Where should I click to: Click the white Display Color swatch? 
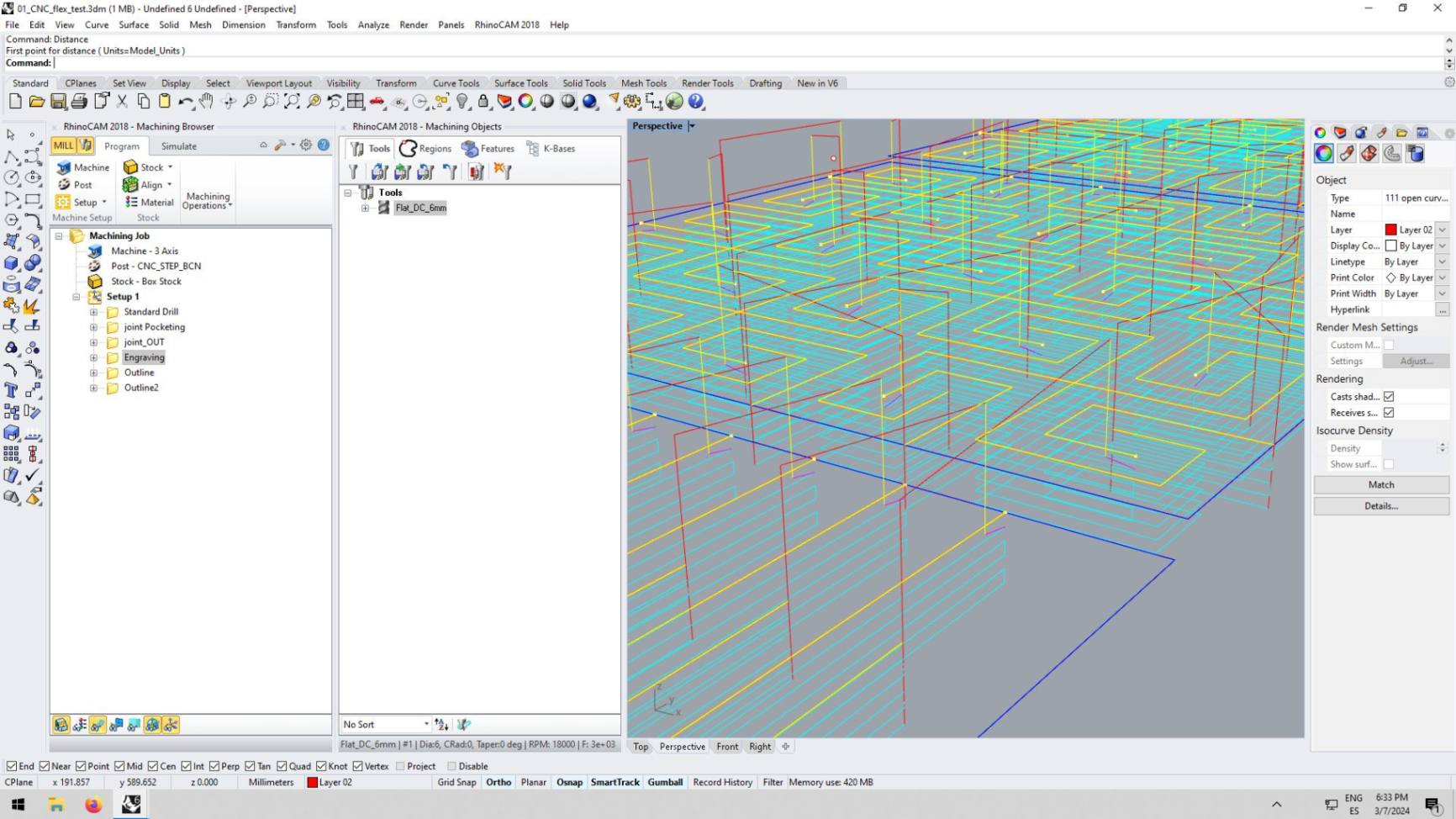pos(1390,246)
